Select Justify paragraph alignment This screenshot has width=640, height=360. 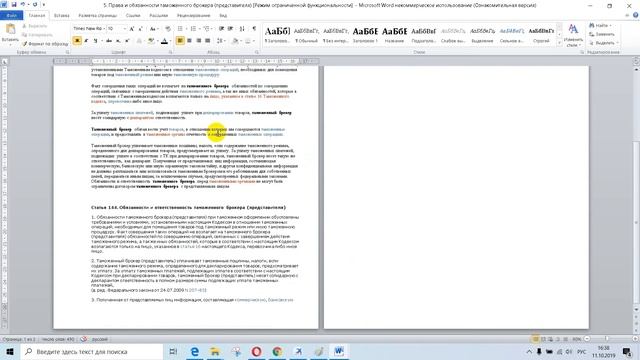(208, 40)
